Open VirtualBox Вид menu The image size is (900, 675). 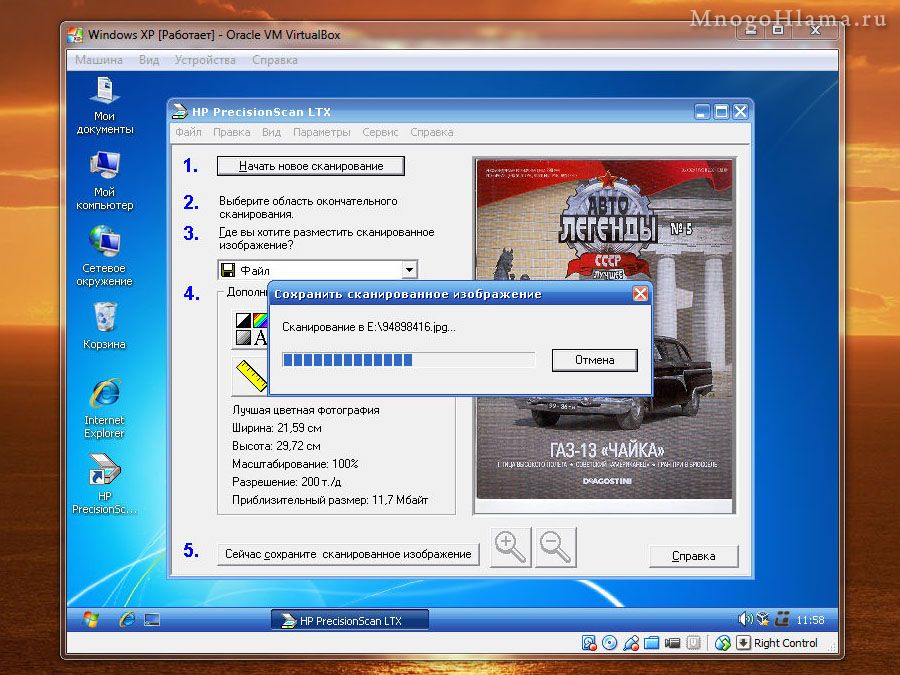click(x=149, y=60)
